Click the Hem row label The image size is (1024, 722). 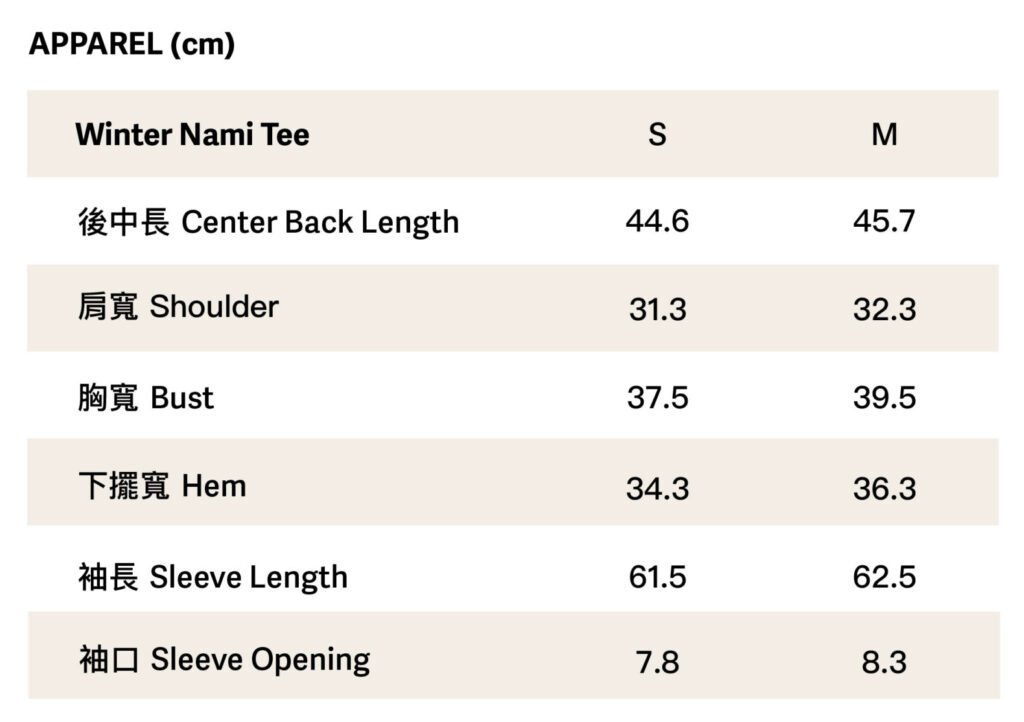click(x=162, y=487)
